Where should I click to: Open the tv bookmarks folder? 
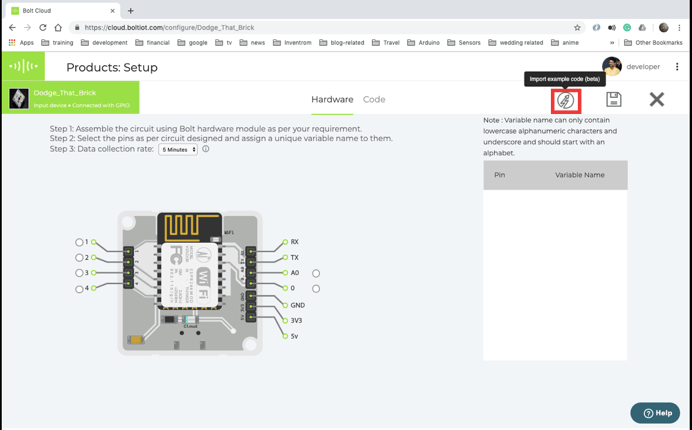tap(224, 43)
